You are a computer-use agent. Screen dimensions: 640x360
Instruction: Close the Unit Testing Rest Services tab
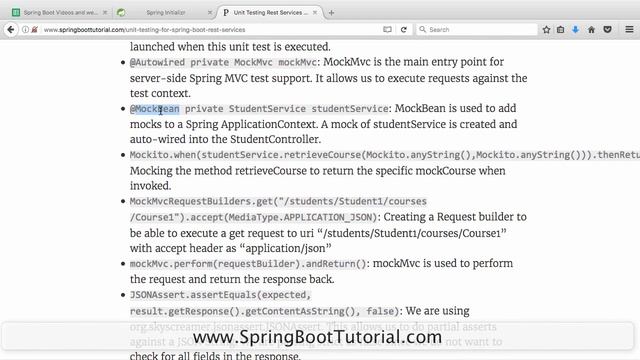315,13
